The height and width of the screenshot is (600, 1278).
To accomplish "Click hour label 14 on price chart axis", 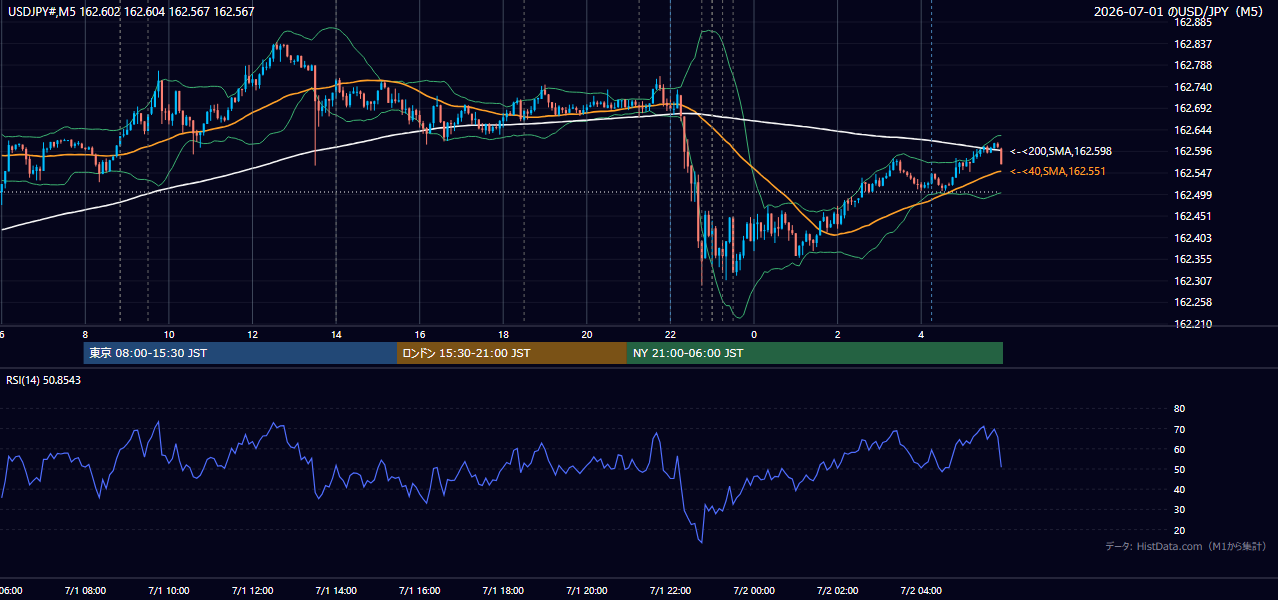I will pos(336,334).
